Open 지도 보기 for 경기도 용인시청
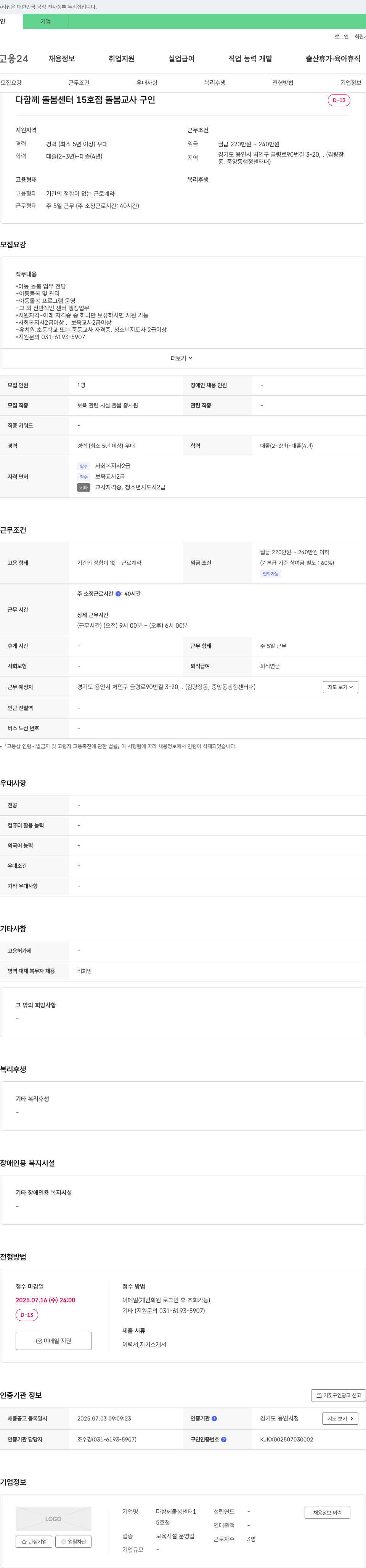 340,1418
